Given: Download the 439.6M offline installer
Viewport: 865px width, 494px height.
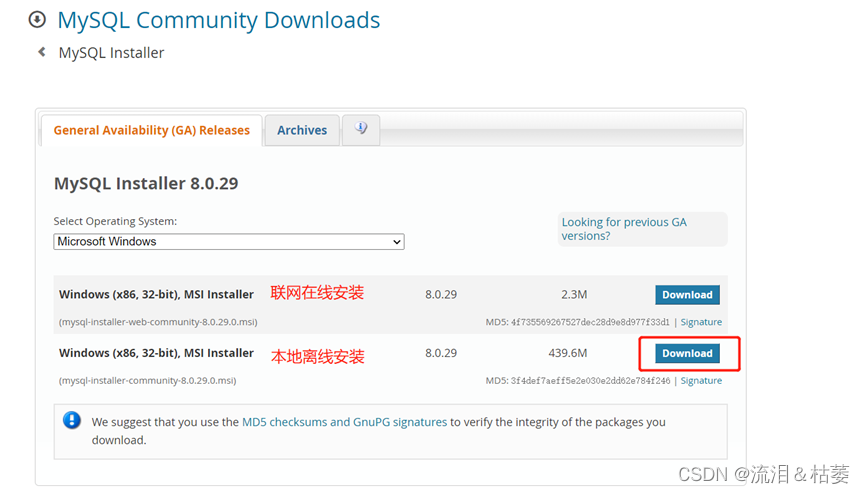Looking at the screenshot, I should pos(687,353).
